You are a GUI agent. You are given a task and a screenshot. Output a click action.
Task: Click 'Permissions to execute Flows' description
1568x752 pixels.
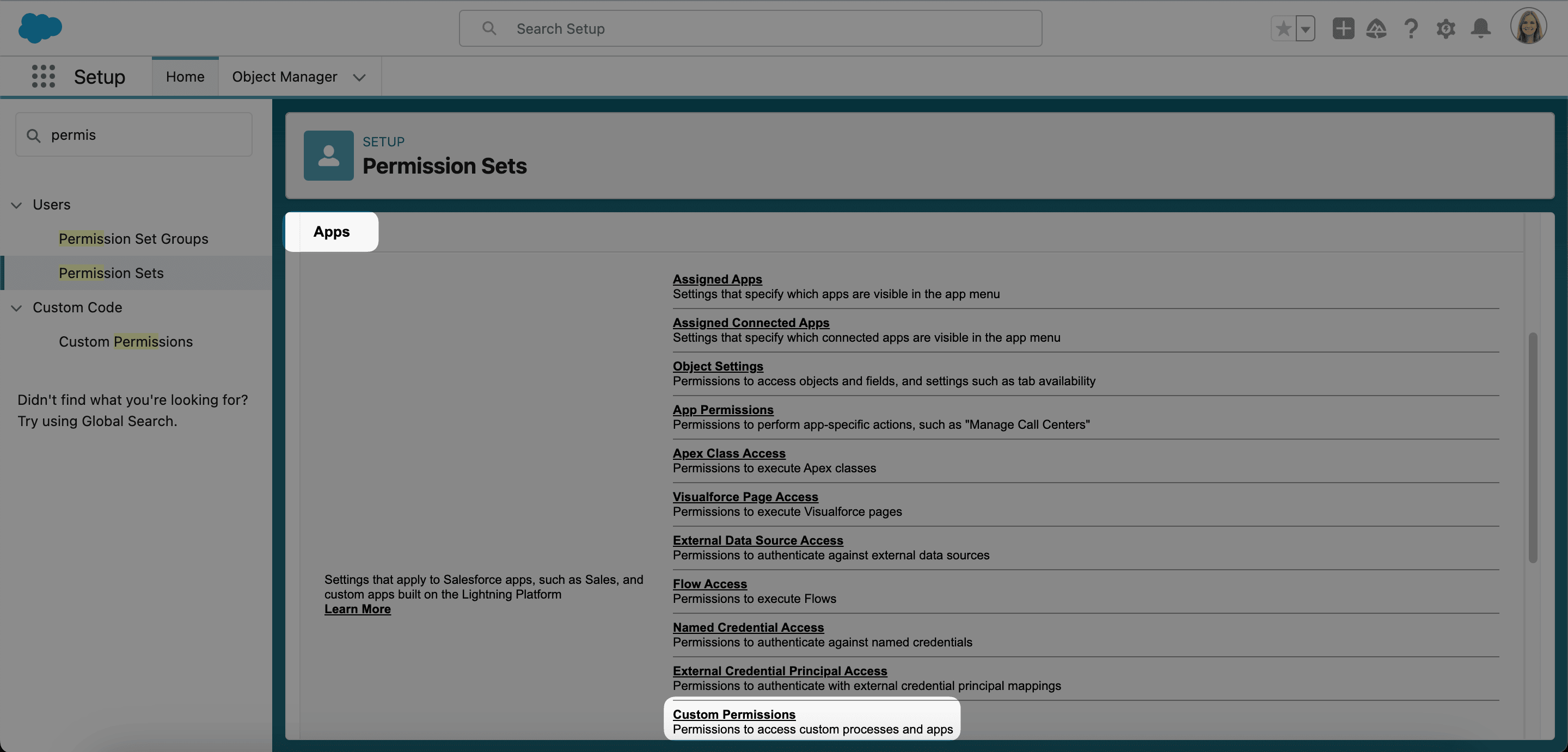pos(754,598)
